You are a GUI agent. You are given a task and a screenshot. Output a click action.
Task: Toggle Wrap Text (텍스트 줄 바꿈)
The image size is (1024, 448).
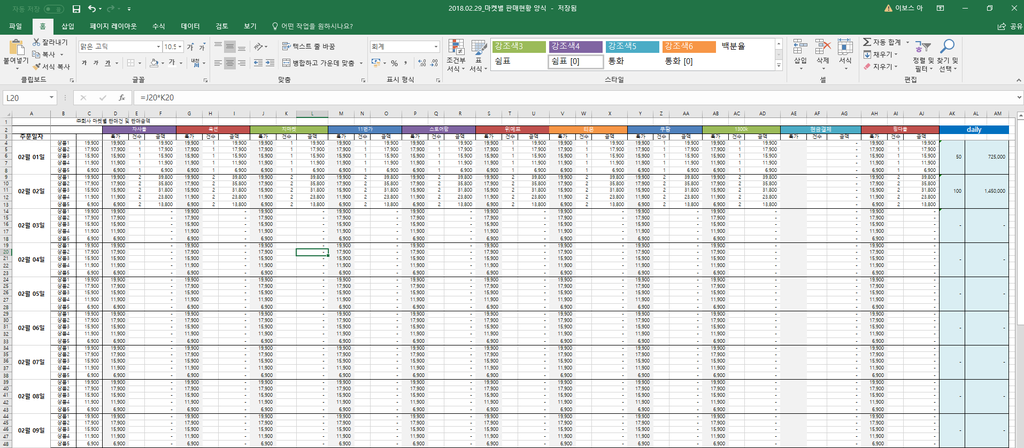[310, 47]
